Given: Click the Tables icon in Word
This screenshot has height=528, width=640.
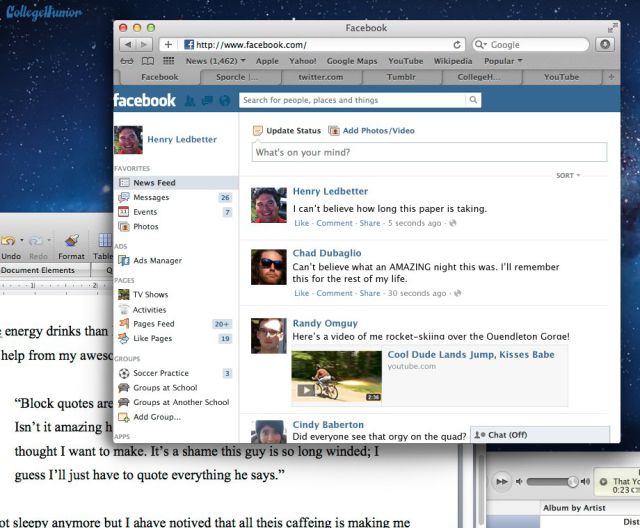Looking at the screenshot, I should click(x=105, y=240).
